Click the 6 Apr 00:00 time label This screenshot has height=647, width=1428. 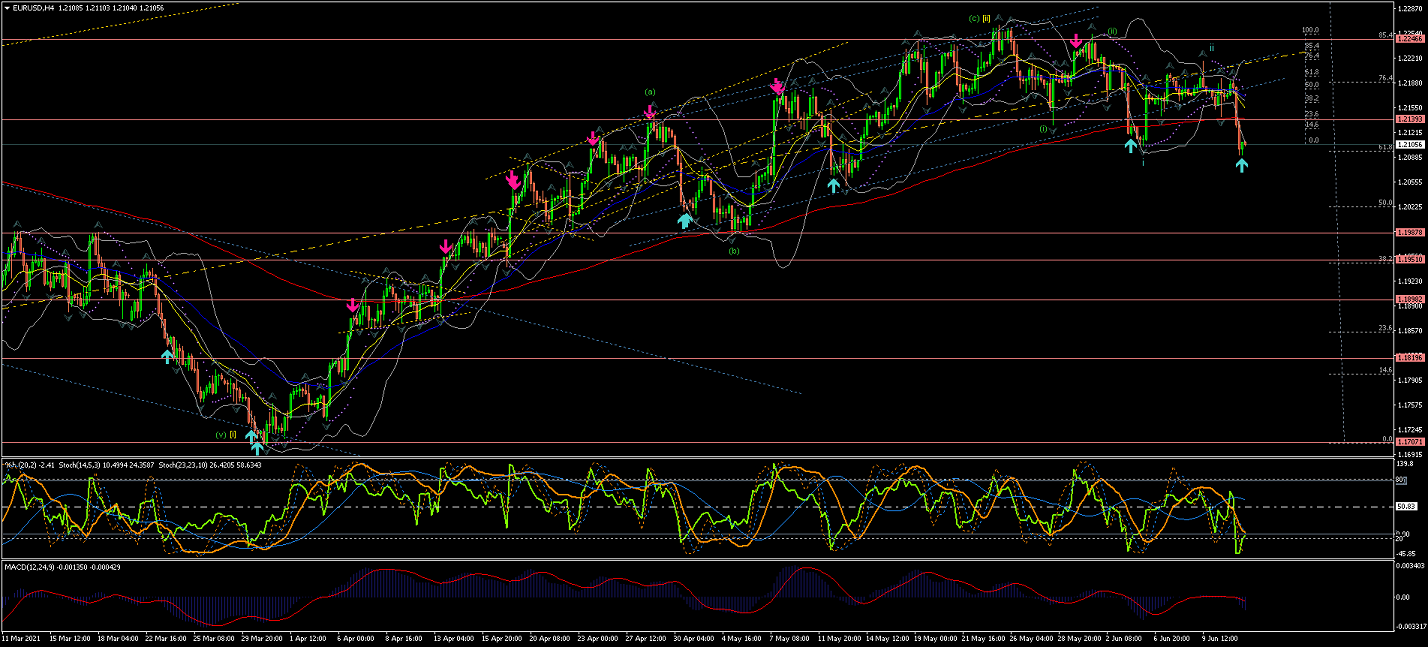tap(355, 637)
